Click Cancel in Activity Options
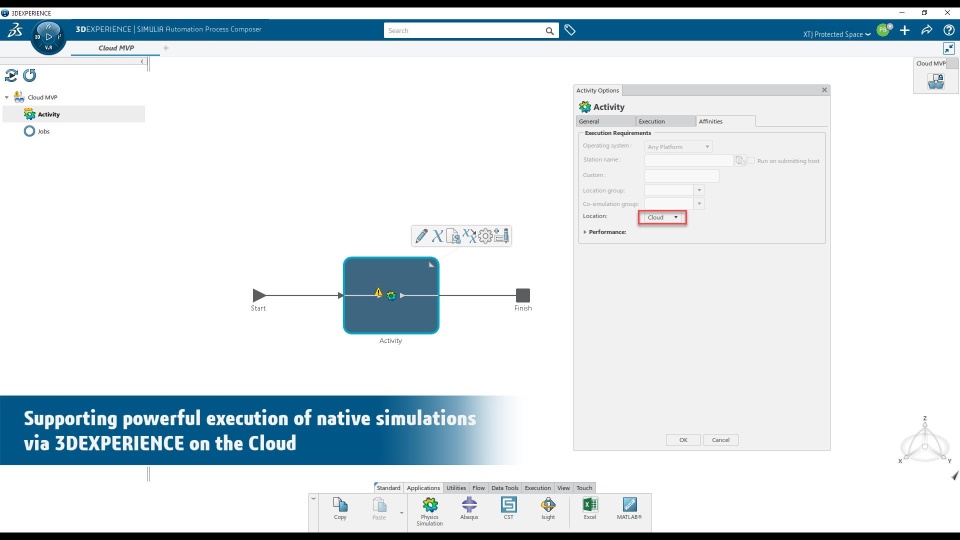The height and width of the screenshot is (540, 960). pyautogui.click(x=721, y=440)
